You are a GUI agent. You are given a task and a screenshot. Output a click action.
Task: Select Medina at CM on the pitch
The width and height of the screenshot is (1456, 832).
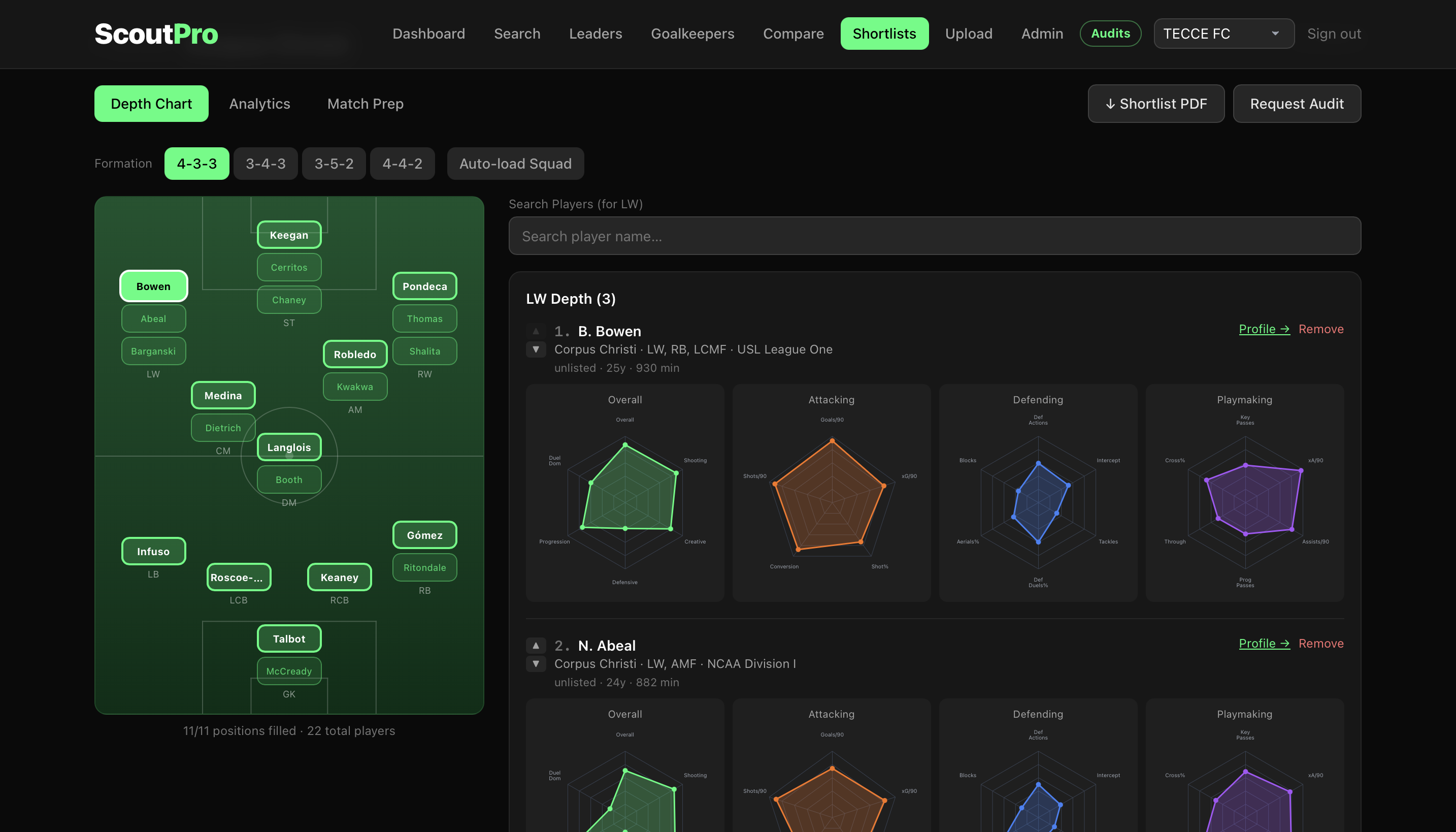click(x=223, y=395)
